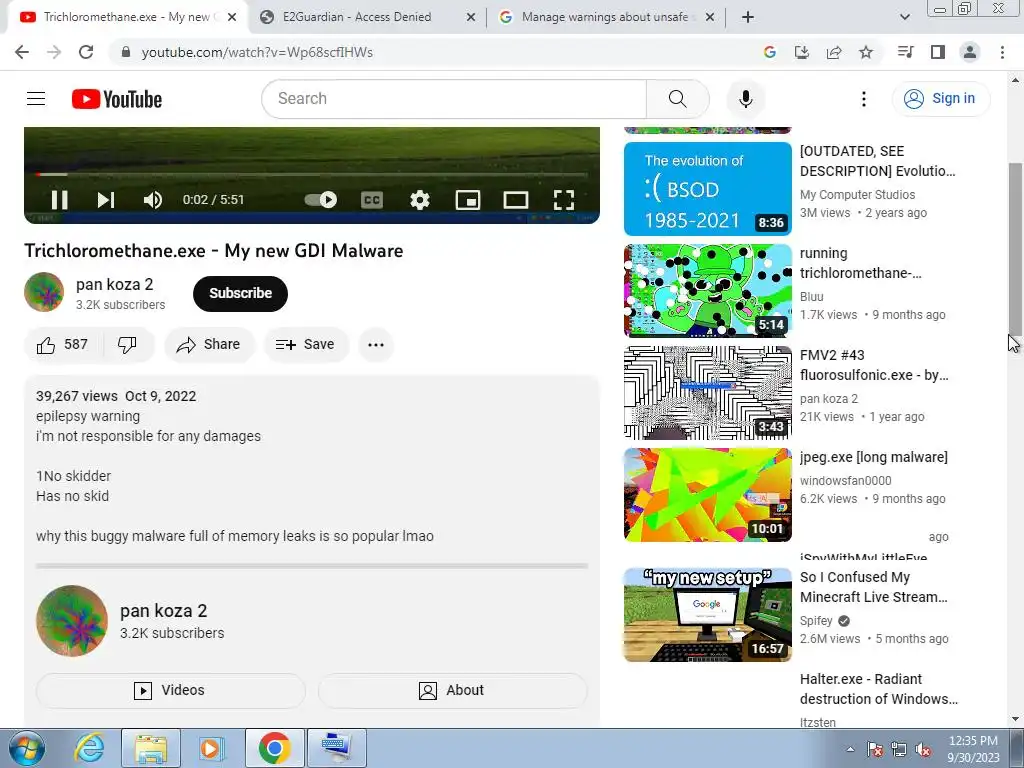This screenshot has width=1024, height=768.
Task: Click install app icon in address bar
Action: click(802, 52)
